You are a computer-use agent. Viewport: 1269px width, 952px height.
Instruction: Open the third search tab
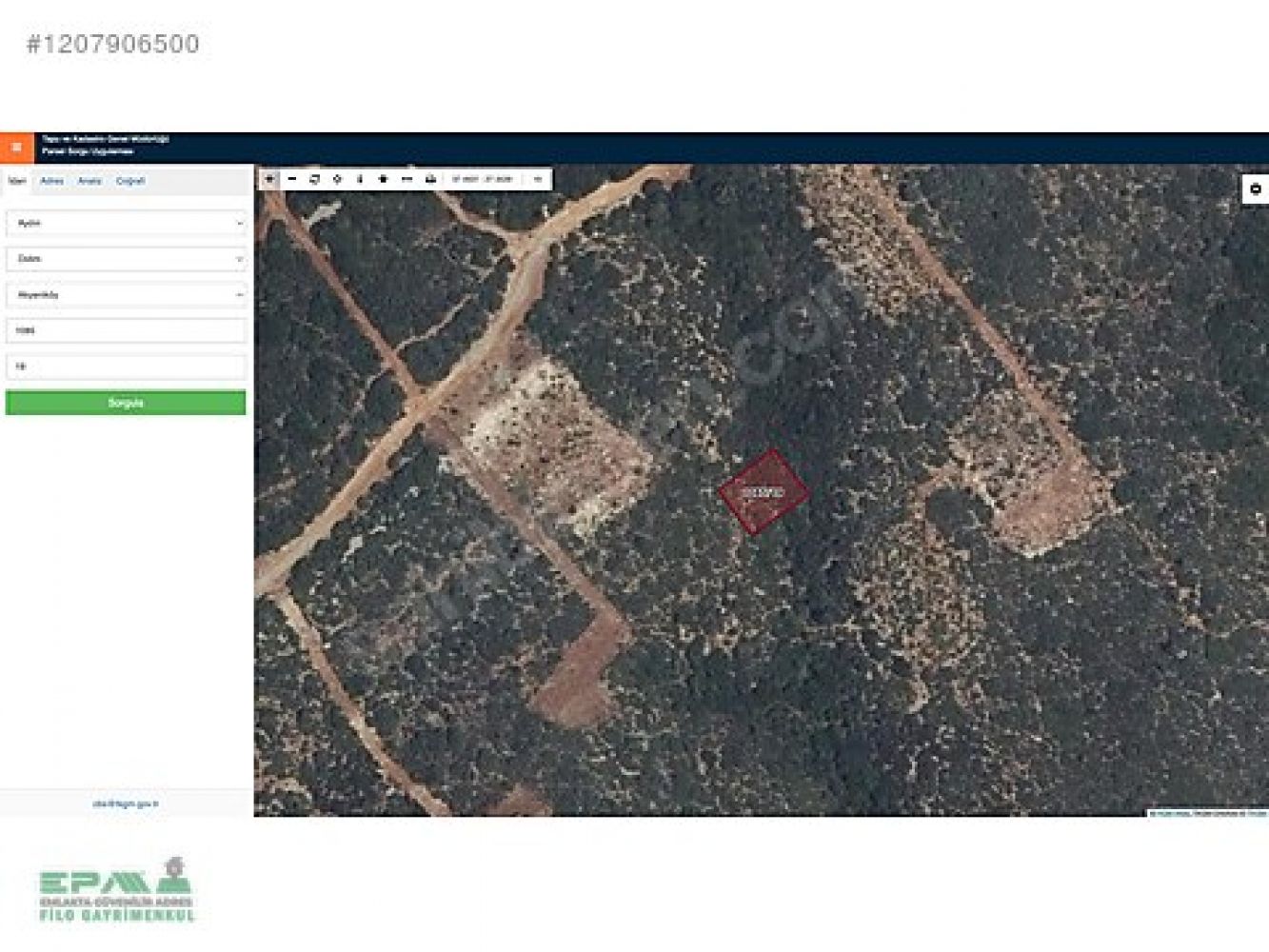pyautogui.click(x=89, y=181)
